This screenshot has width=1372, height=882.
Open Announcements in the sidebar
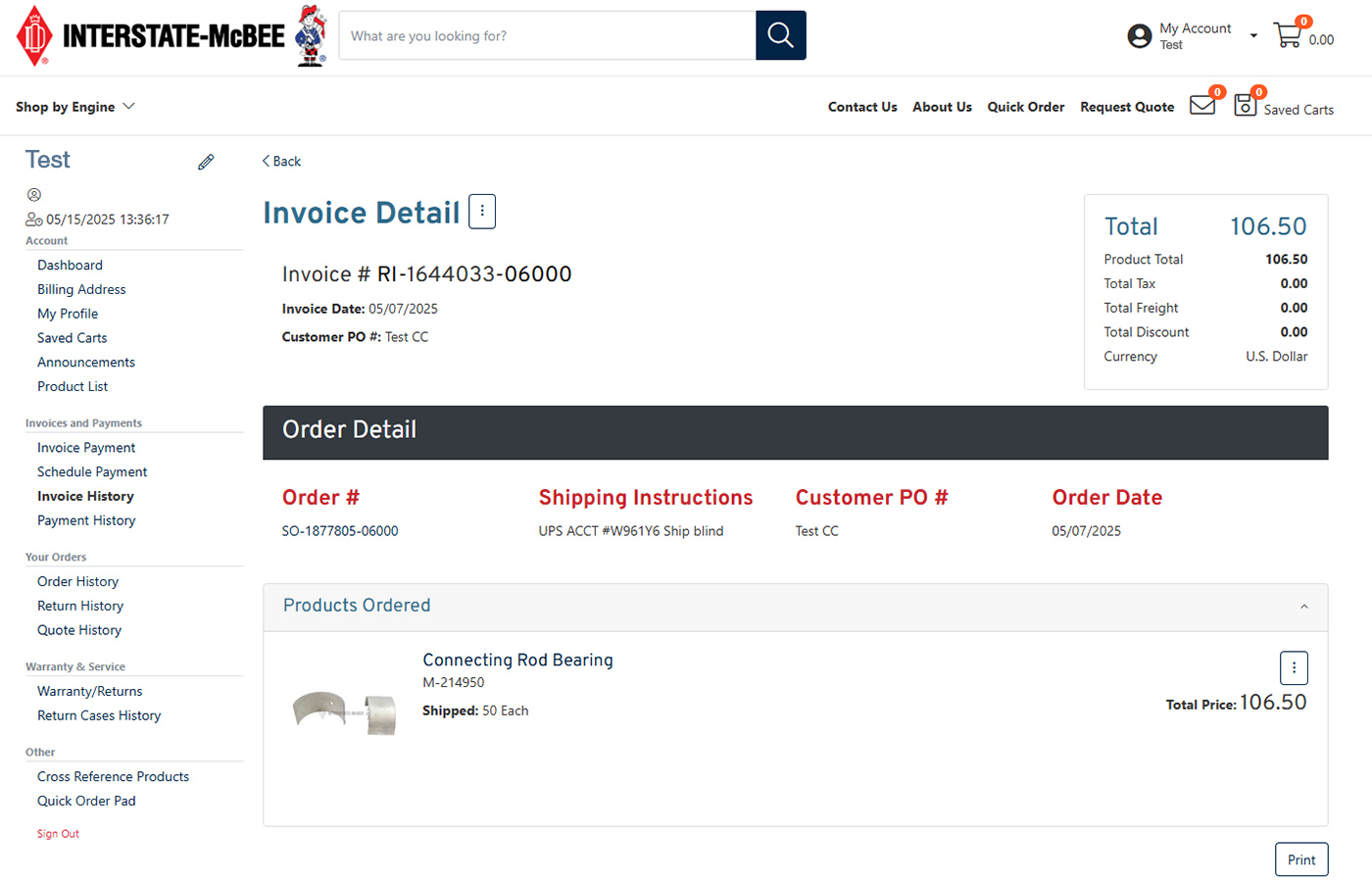pos(86,363)
